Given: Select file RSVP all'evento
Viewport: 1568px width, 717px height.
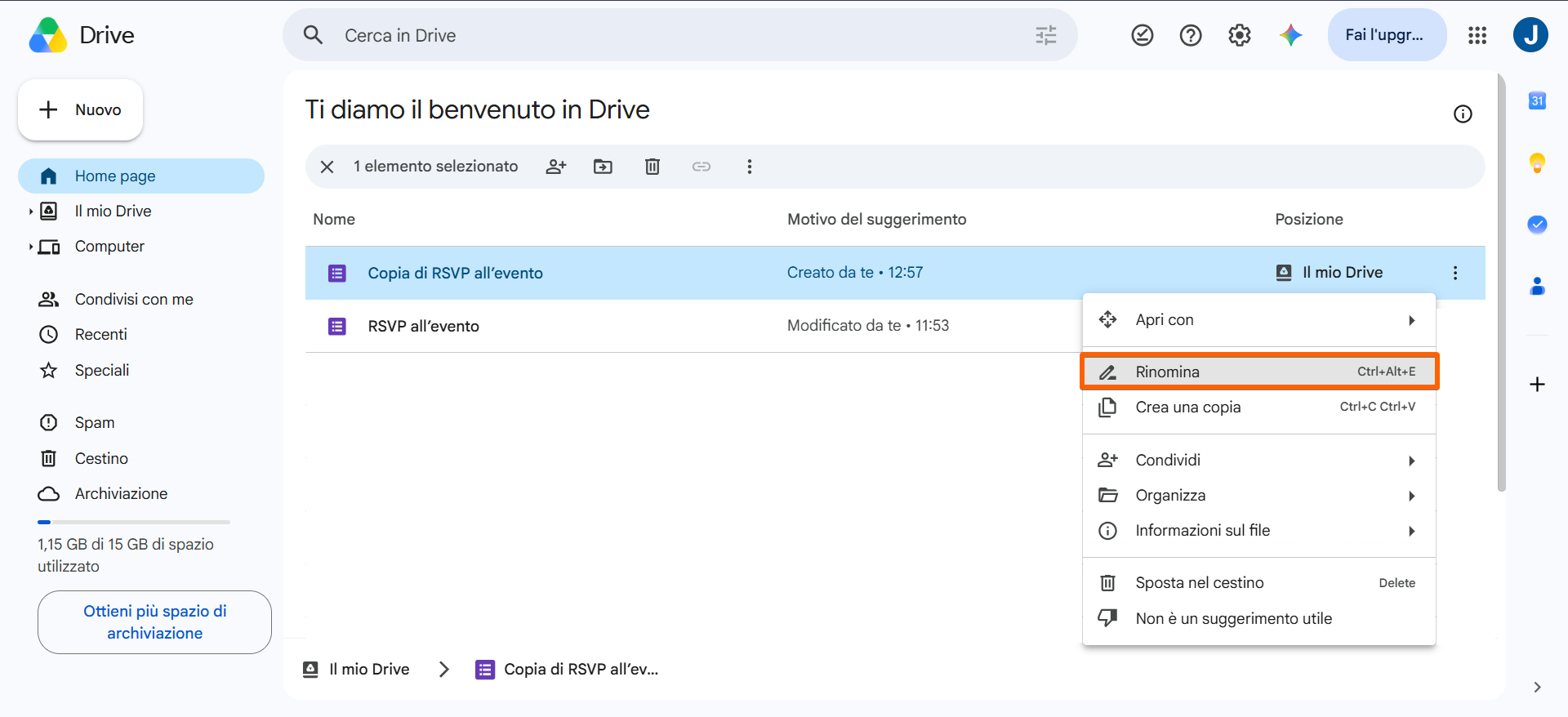Looking at the screenshot, I should 423,327.
